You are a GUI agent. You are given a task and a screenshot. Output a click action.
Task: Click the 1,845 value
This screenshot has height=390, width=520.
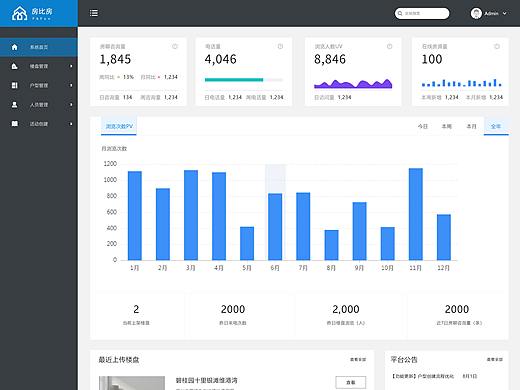coord(115,59)
